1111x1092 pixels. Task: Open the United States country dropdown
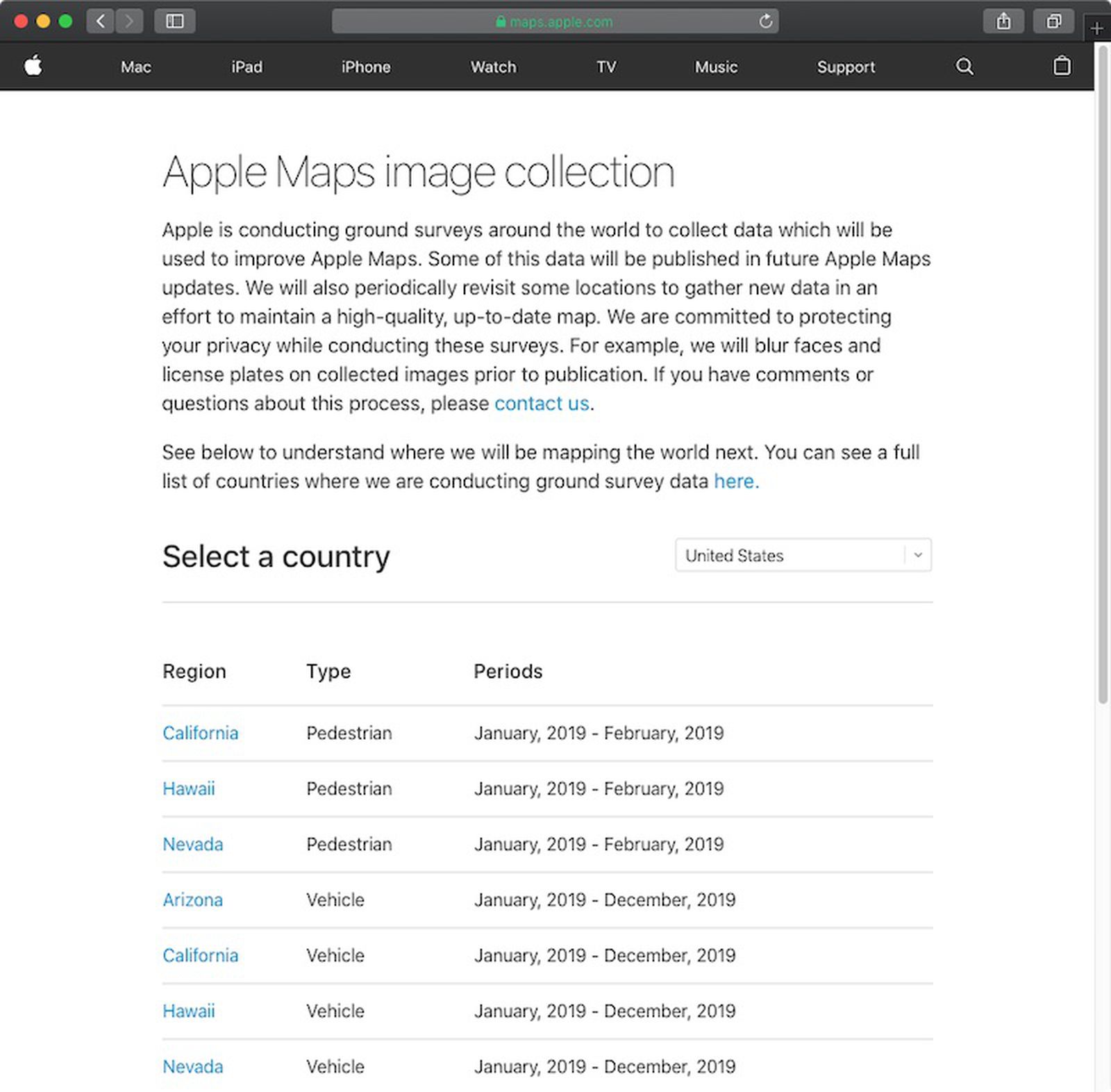[x=803, y=555]
